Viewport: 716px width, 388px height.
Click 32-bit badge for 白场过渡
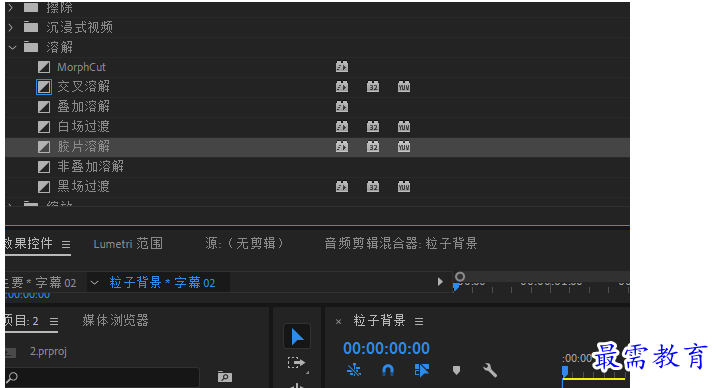(373, 126)
